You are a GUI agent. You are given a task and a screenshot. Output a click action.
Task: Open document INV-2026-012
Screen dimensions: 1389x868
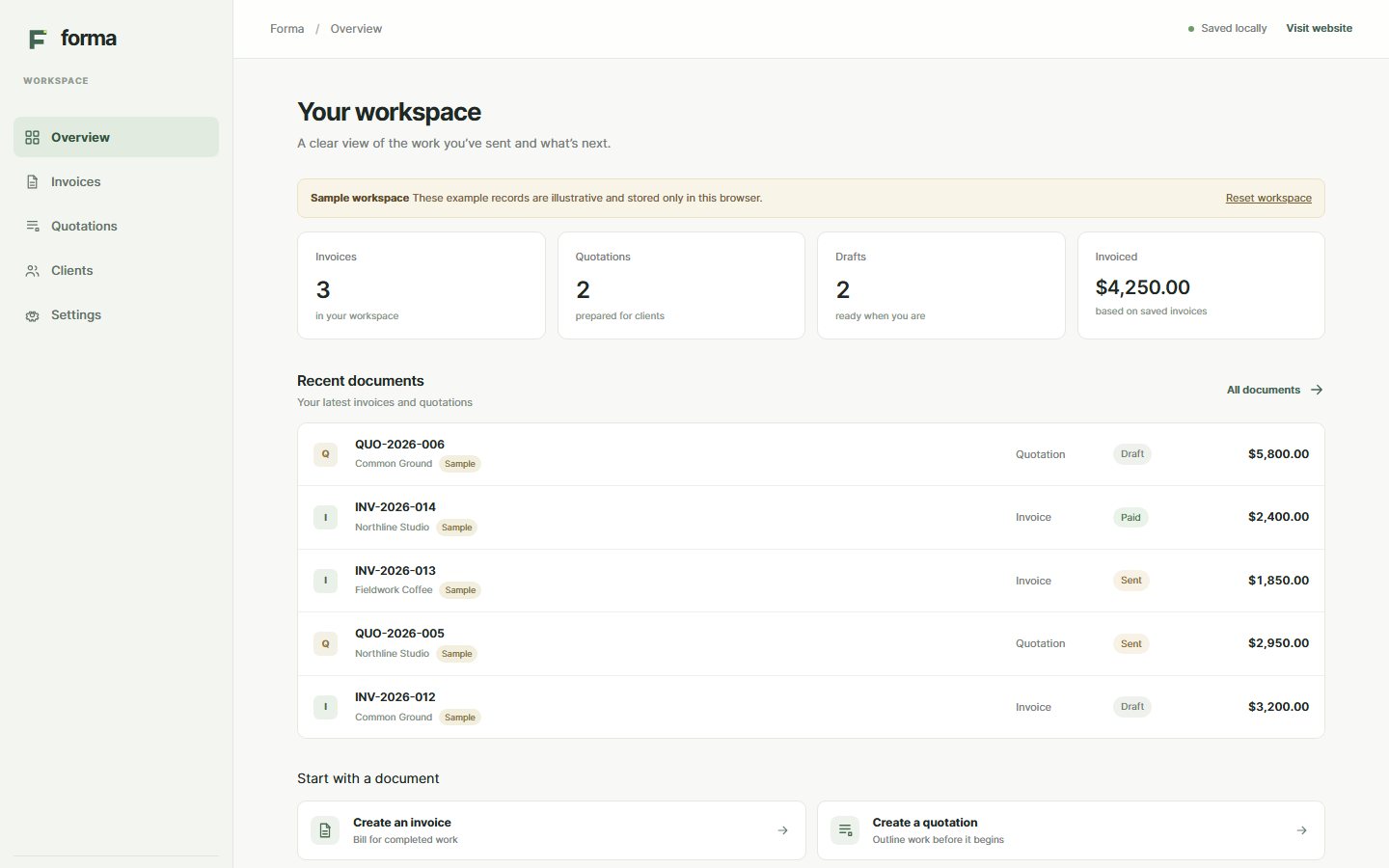tap(811, 707)
